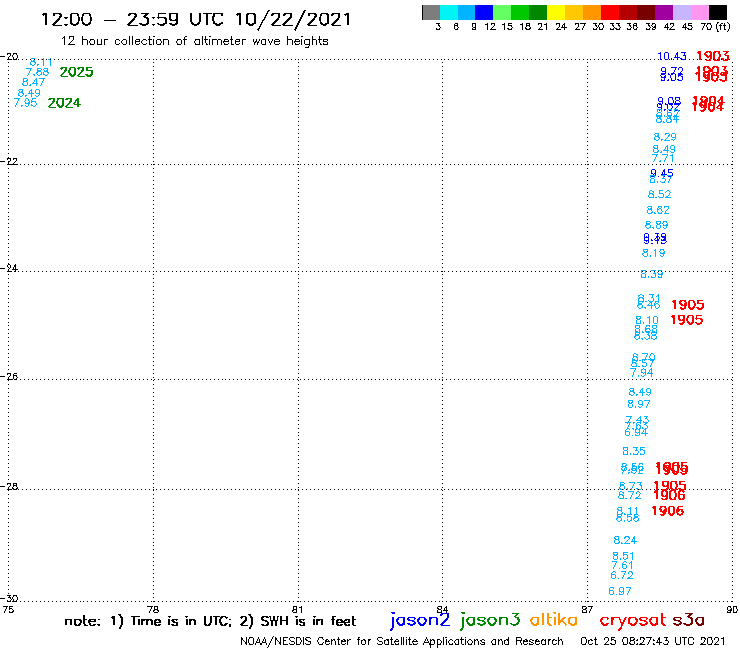Click the wave height value 8.51
Viewport: 740px width, 650px height.
click(623, 556)
